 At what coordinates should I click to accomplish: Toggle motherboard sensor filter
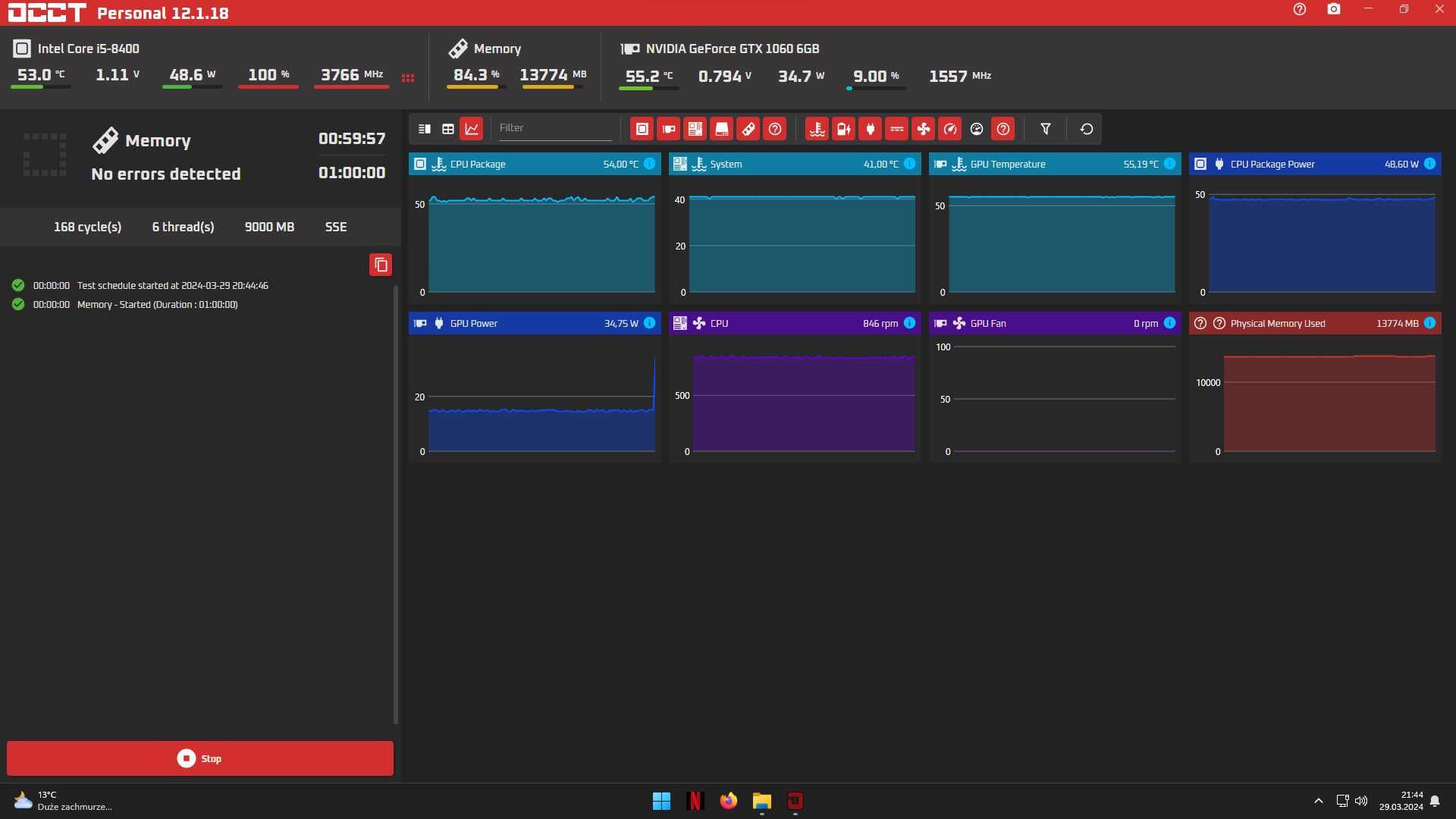(x=695, y=129)
